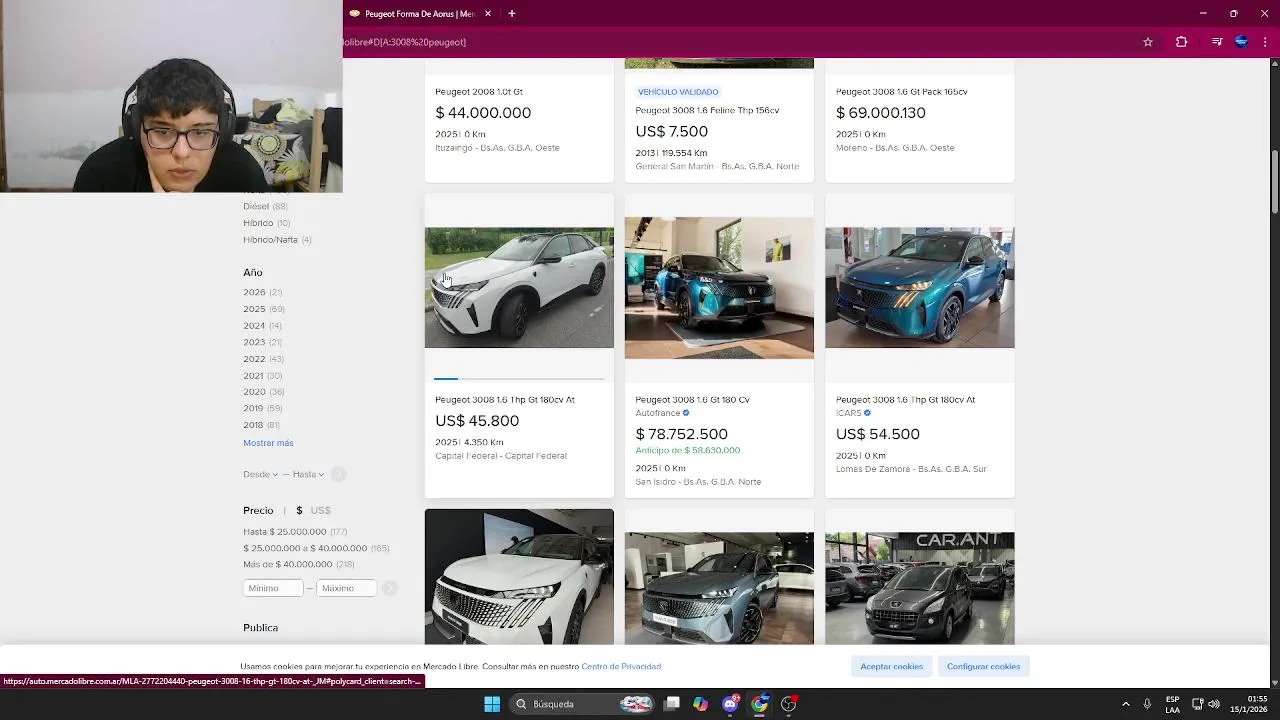Viewport: 1280px width, 720px height.
Task: Filter by Diésel fuel type
Action: pyautogui.click(x=265, y=206)
